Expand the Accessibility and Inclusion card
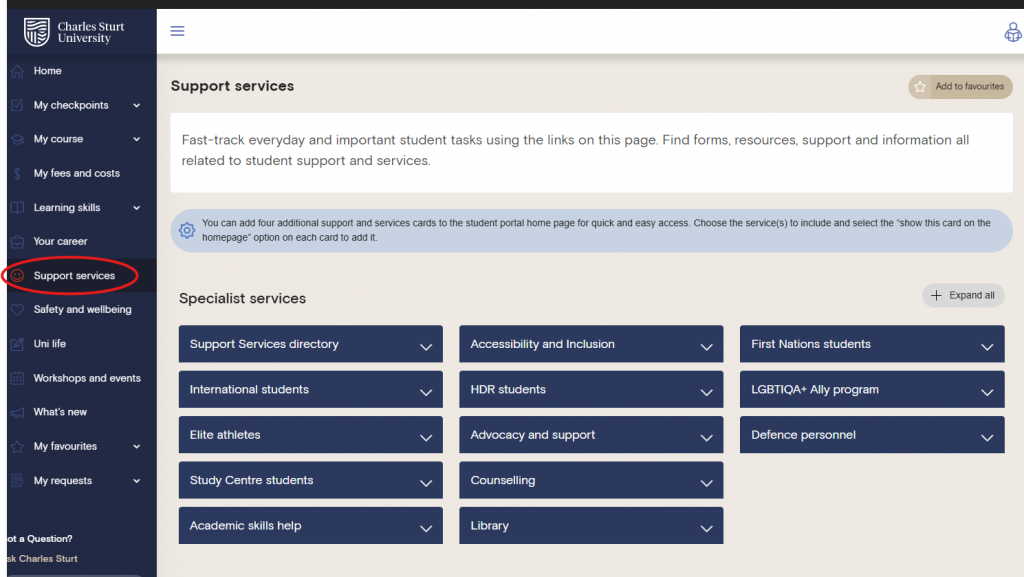Image resolution: width=1024 pixels, height=577 pixels. [706, 346]
